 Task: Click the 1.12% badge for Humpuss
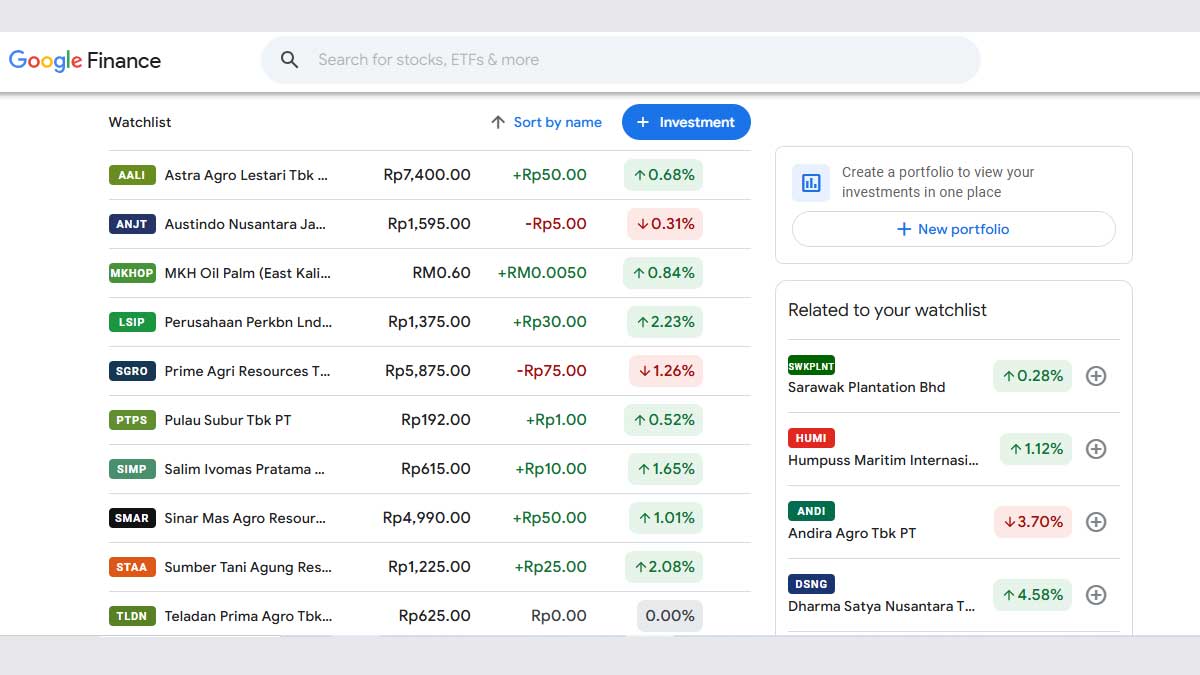coord(1035,449)
